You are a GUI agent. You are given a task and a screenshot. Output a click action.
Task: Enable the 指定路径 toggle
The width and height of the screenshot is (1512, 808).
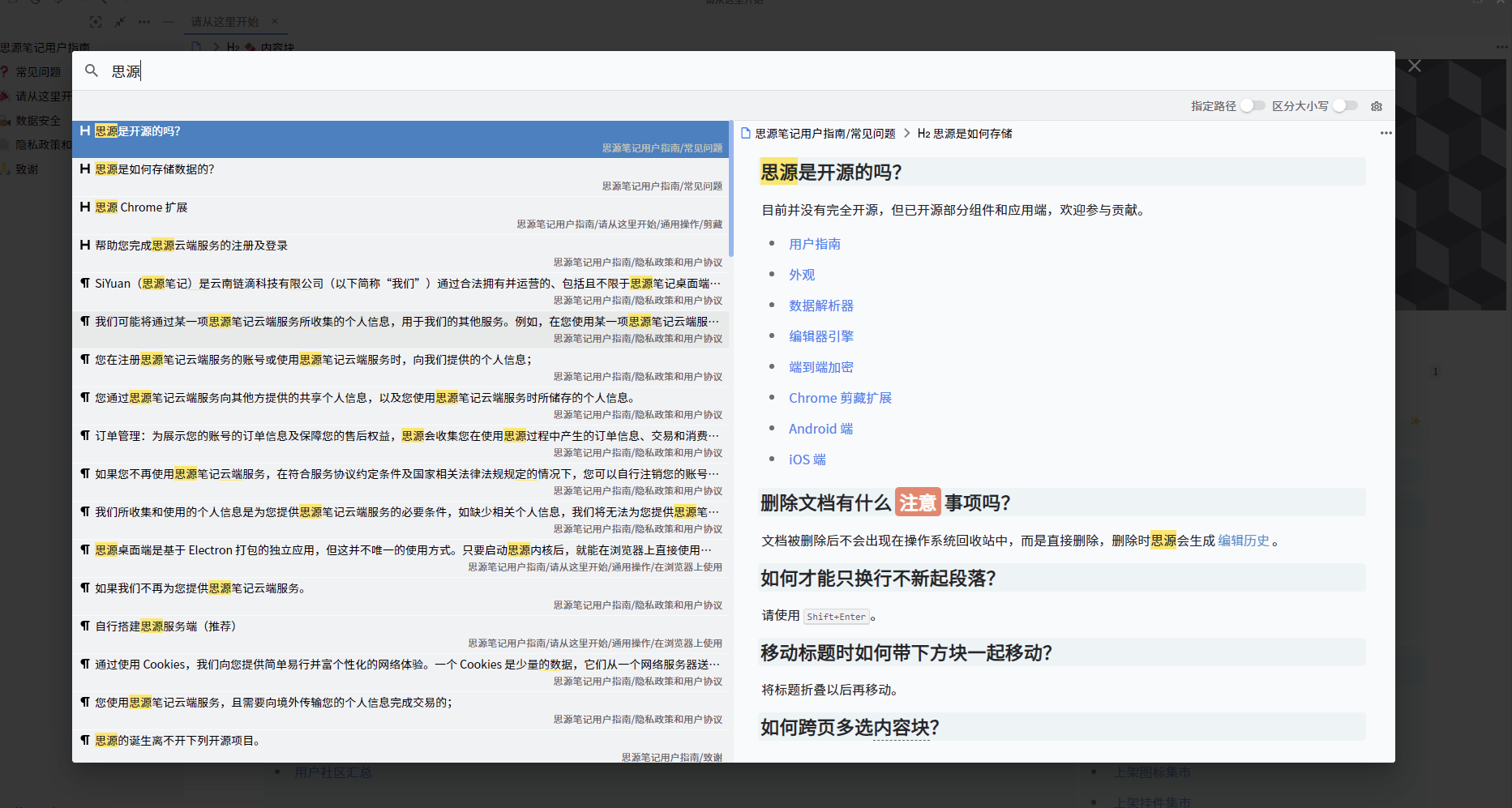pos(1253,105)
